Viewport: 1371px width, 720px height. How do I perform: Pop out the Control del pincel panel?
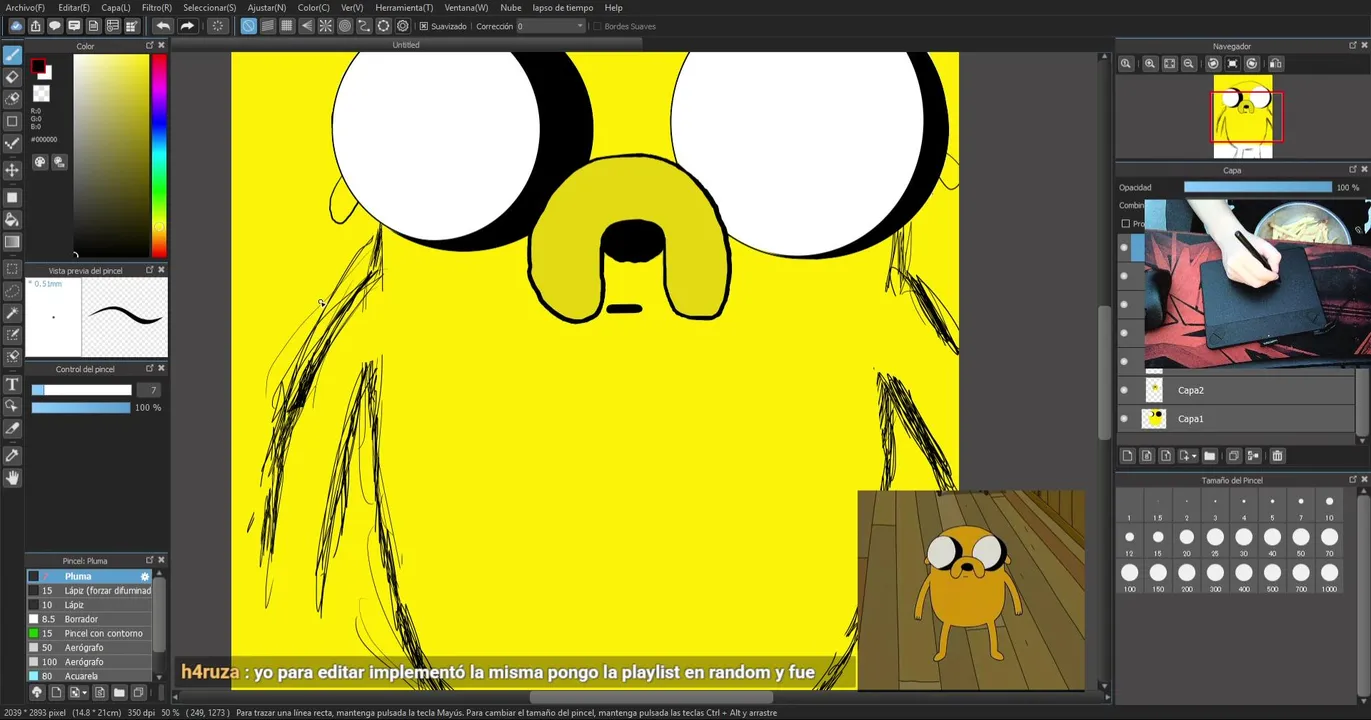[150, 368]
